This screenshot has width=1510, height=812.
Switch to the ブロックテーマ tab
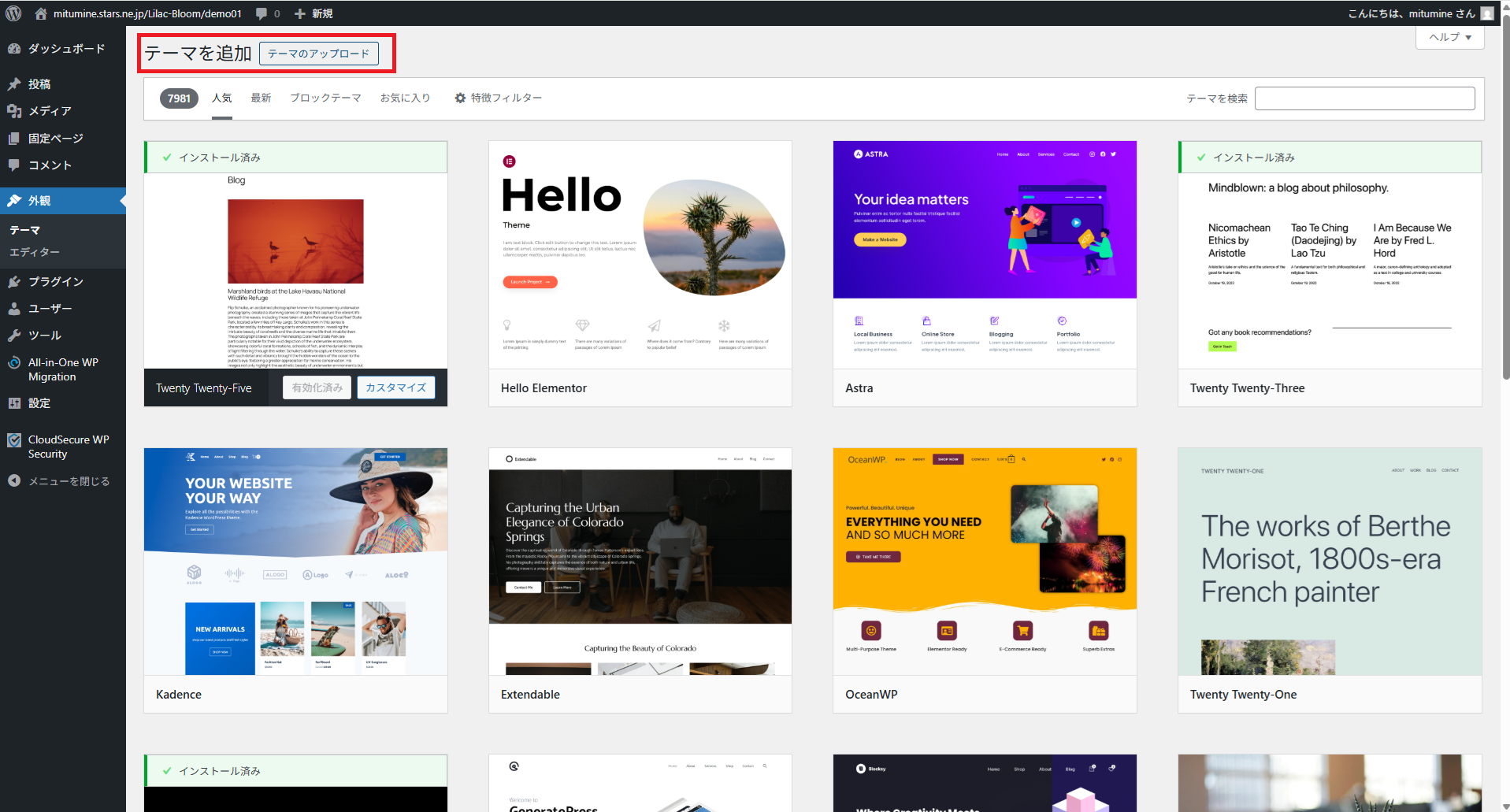pos(325,98)
